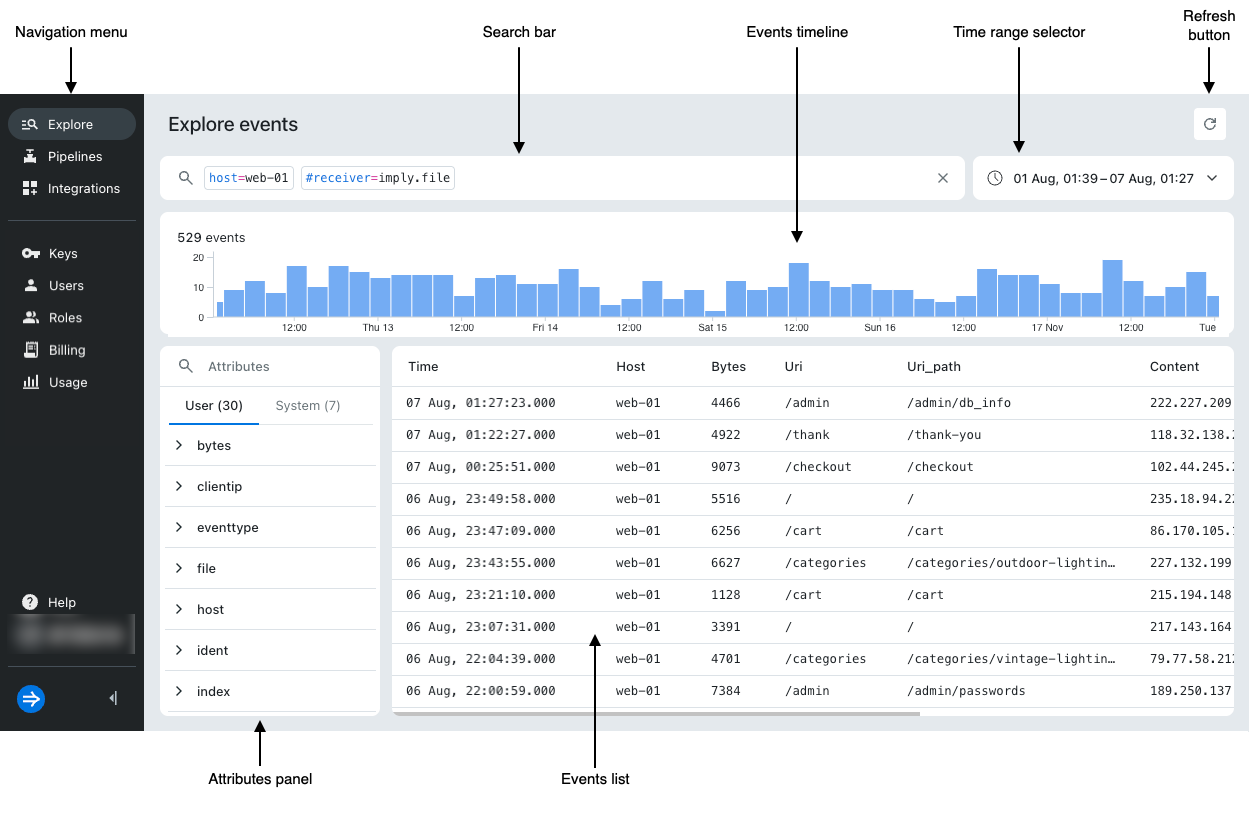Click the Attributes search field
This screenshot has height=821, width=1249.
(x=280, y=366)
